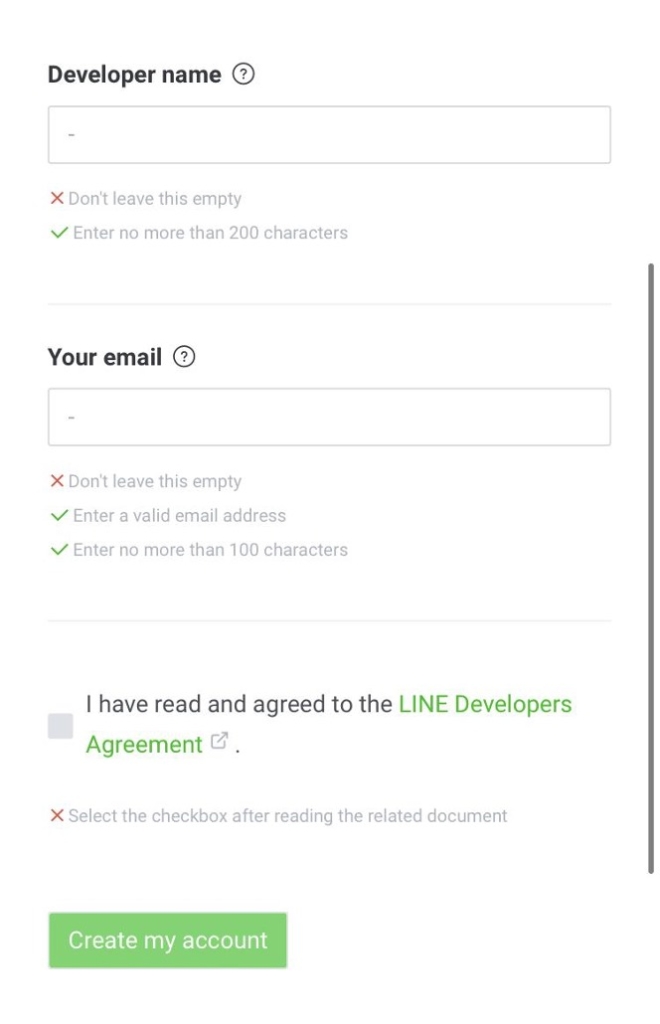
Task: Tick the LINE Developers Agreement checkbox
Action: click(61, 726)
